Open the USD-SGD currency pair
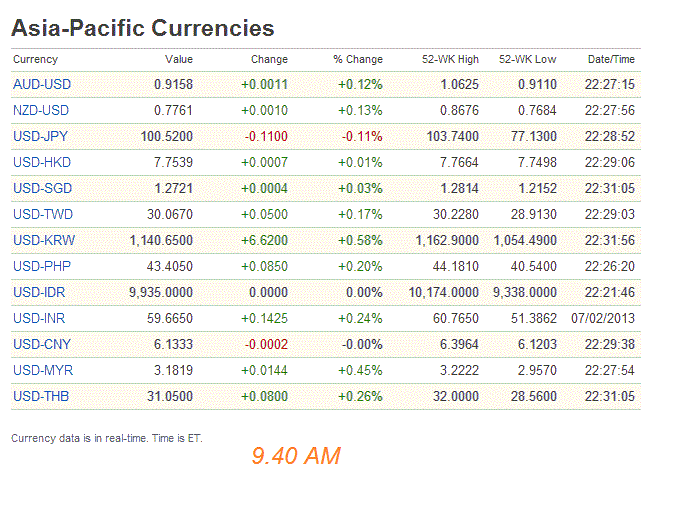The height and width of the screenshot is (509, 697). [42, 188]
